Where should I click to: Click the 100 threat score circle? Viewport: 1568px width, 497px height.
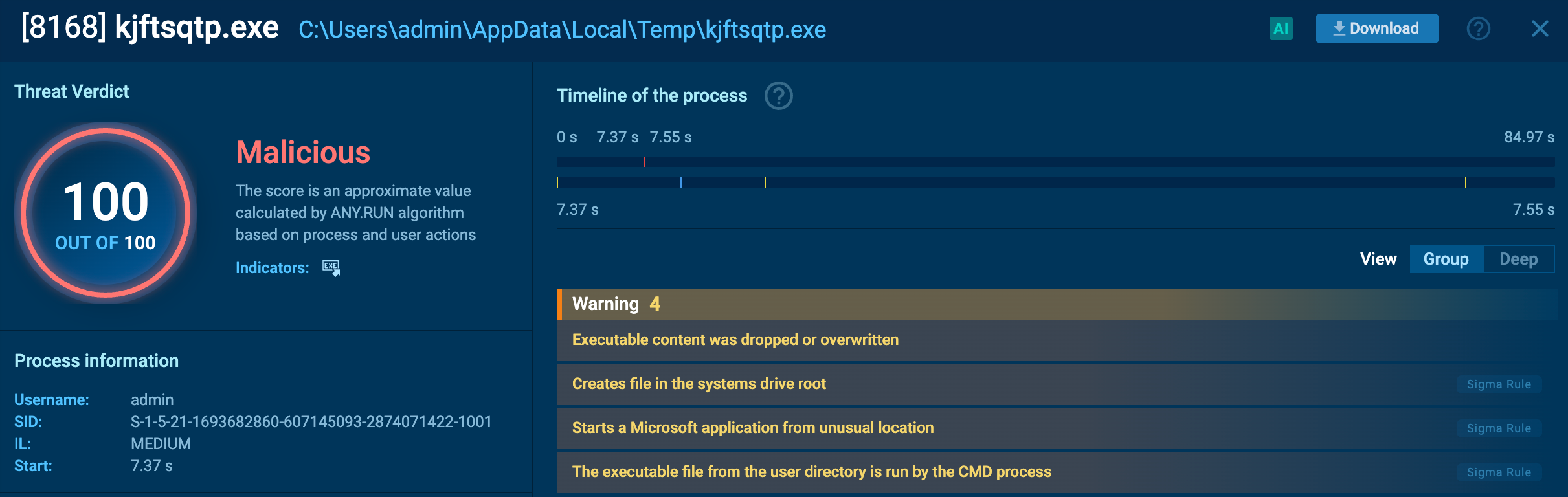coord(106,213)
